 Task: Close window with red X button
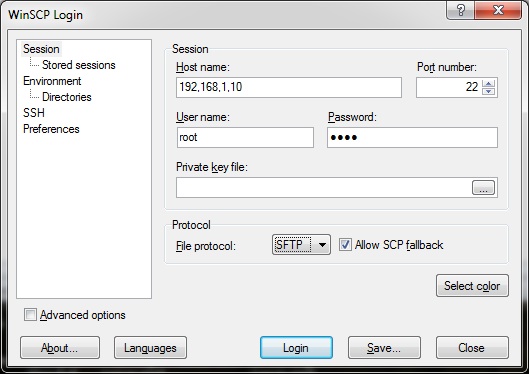(498, 10)
